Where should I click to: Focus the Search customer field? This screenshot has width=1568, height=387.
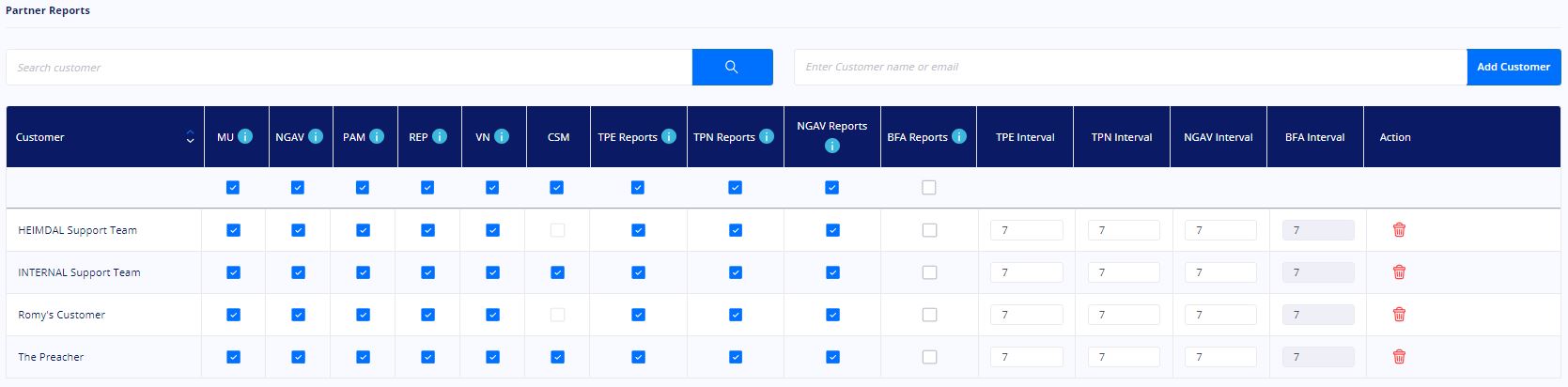click(x=349, y=68)
